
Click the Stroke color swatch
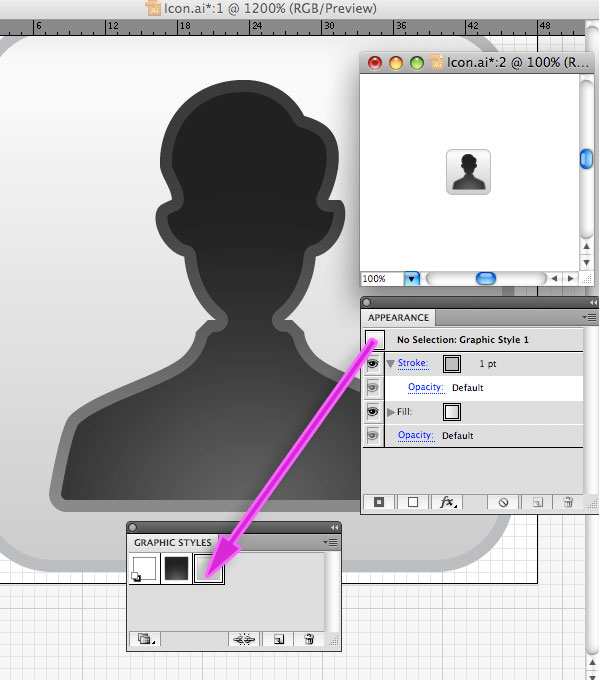pyautogui.click(x=452, y=363)
